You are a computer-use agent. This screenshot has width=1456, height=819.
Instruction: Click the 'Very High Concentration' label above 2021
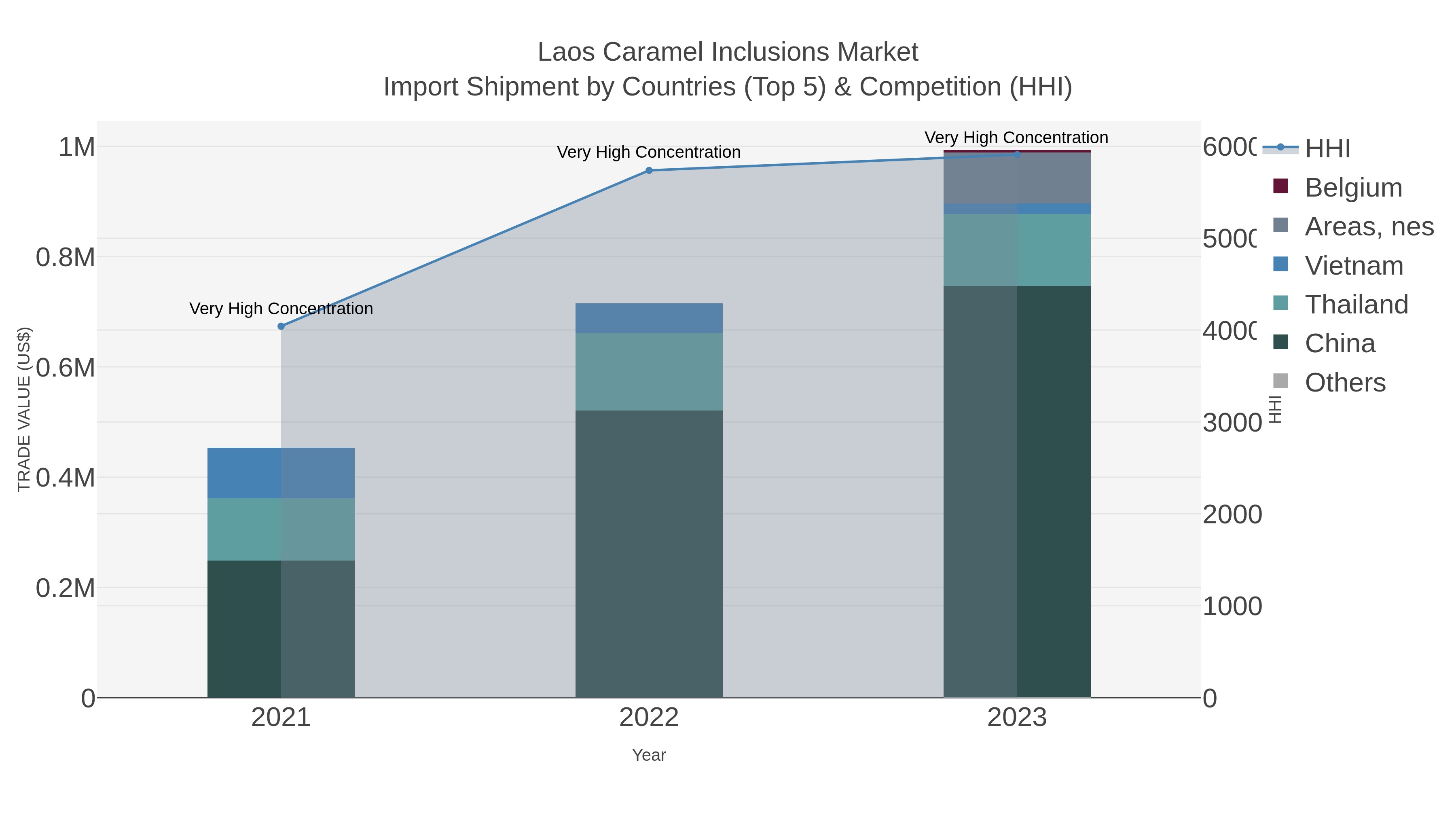[x=281, y=309]
